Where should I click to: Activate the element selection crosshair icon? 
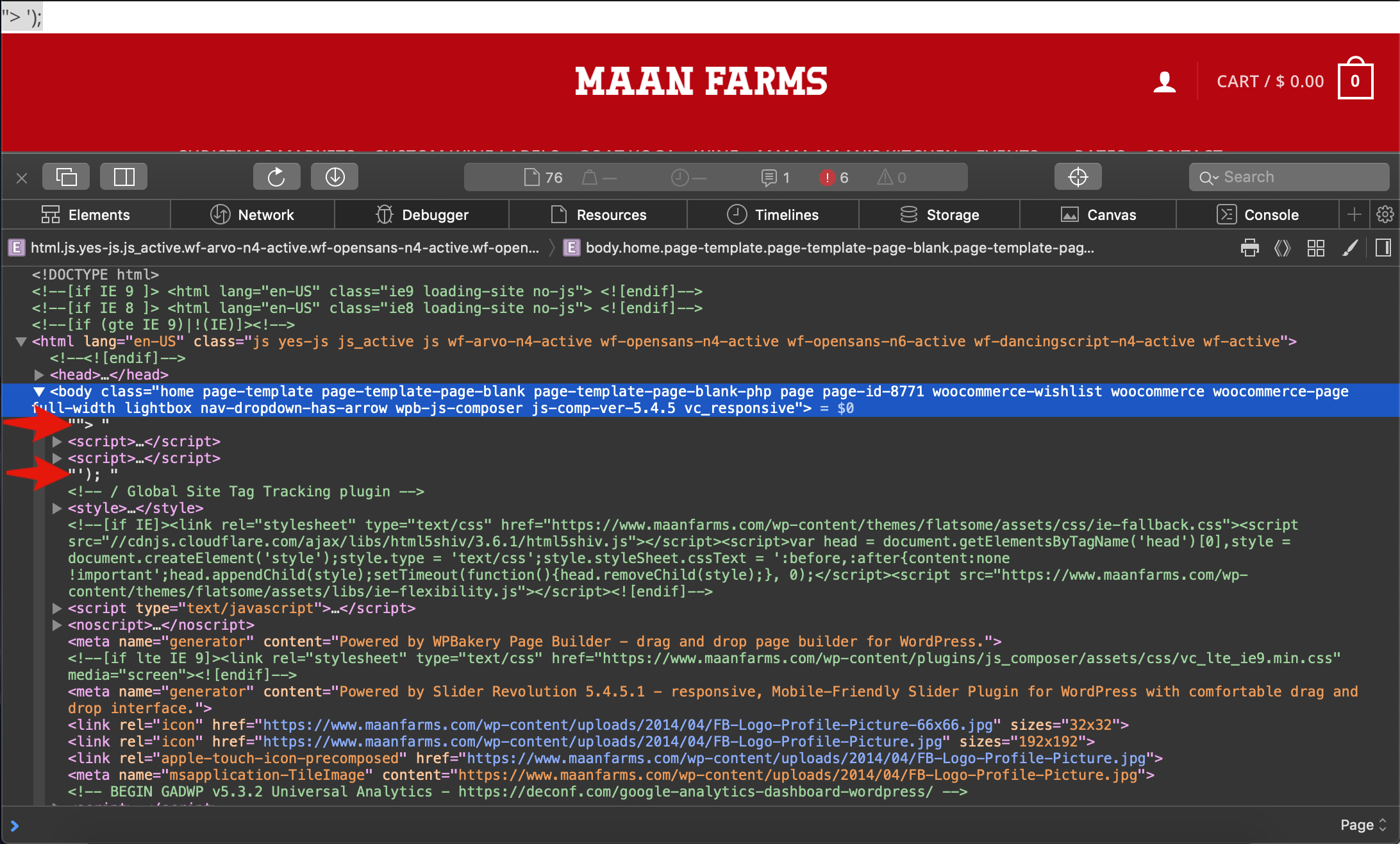pyautogui.click(x=1078, y=177)
